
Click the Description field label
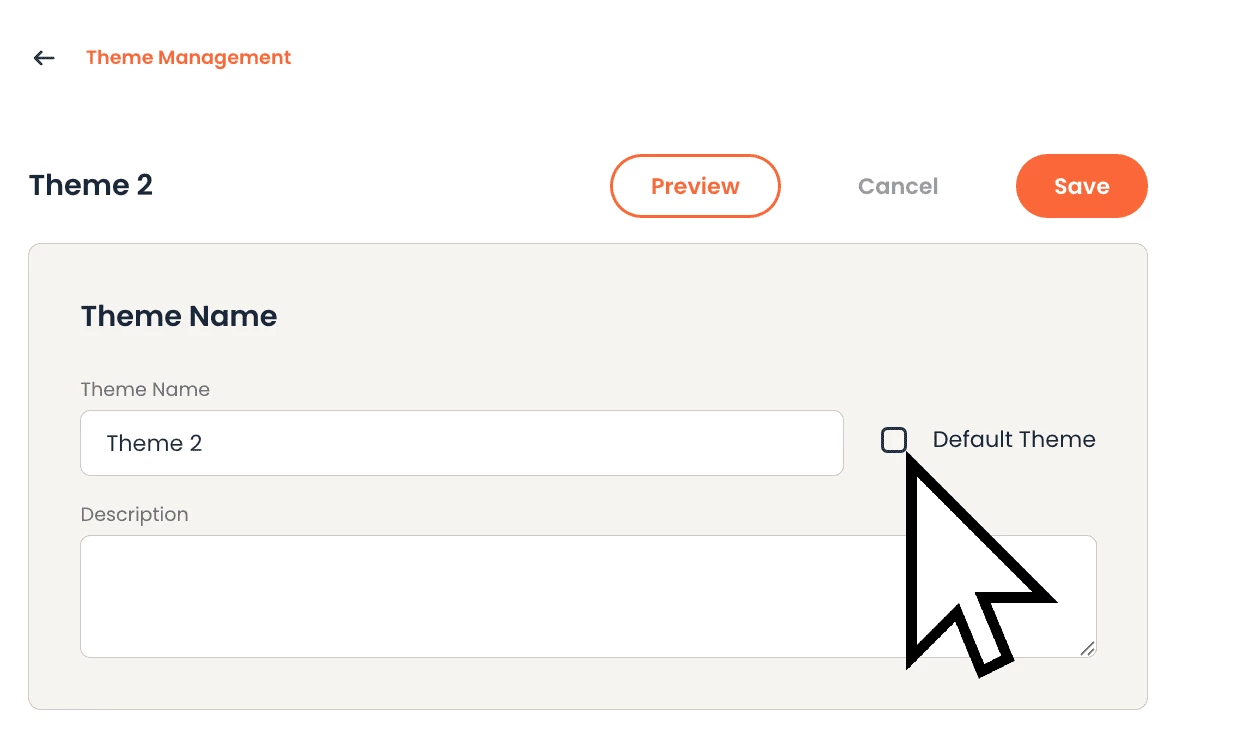coord(134,515)
